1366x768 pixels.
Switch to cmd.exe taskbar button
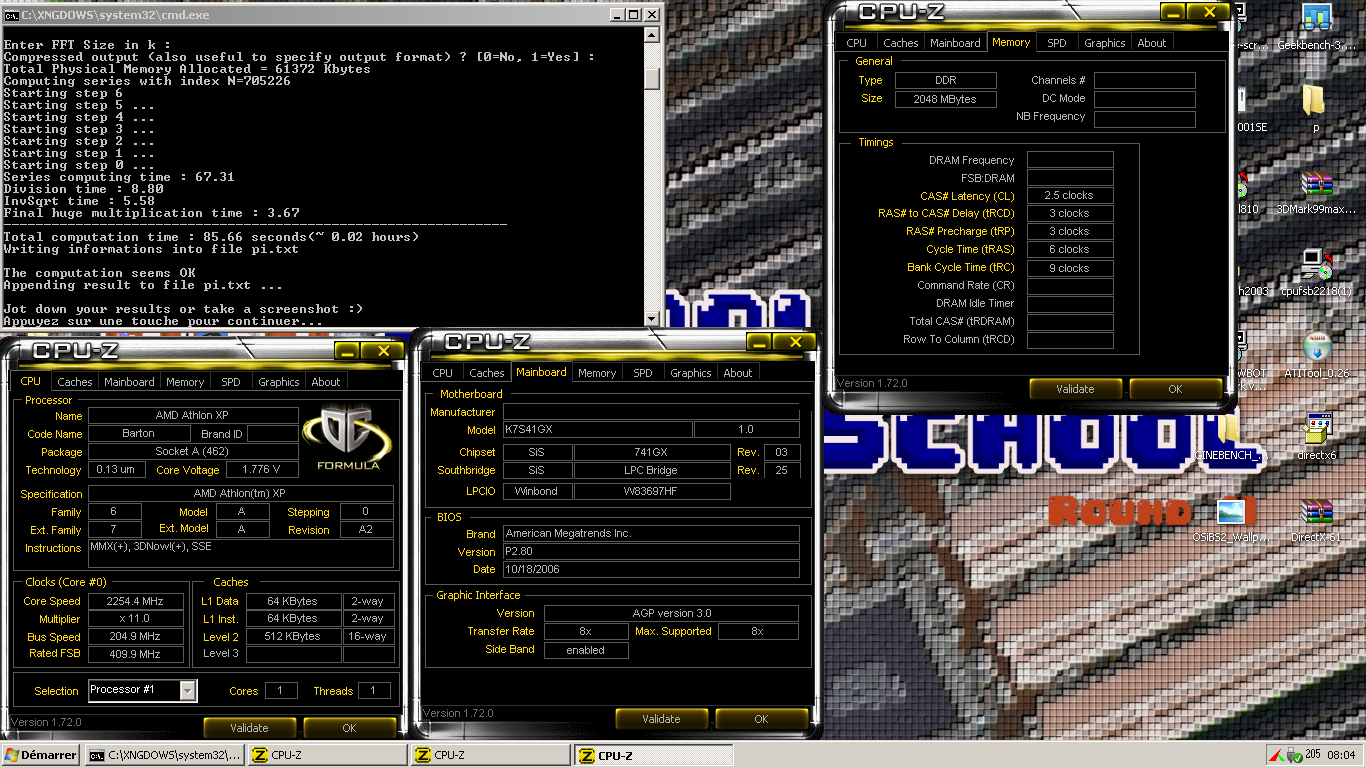coord(164,755)
